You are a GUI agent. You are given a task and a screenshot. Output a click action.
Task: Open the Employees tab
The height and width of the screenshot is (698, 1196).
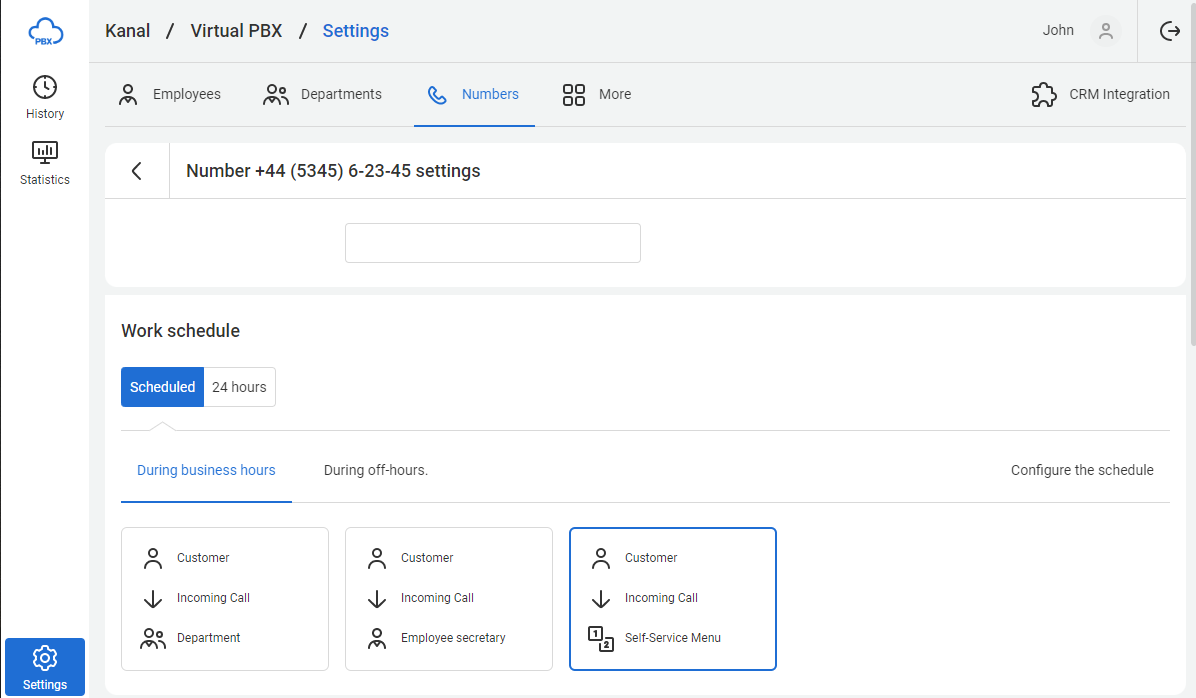coord(170,95)
